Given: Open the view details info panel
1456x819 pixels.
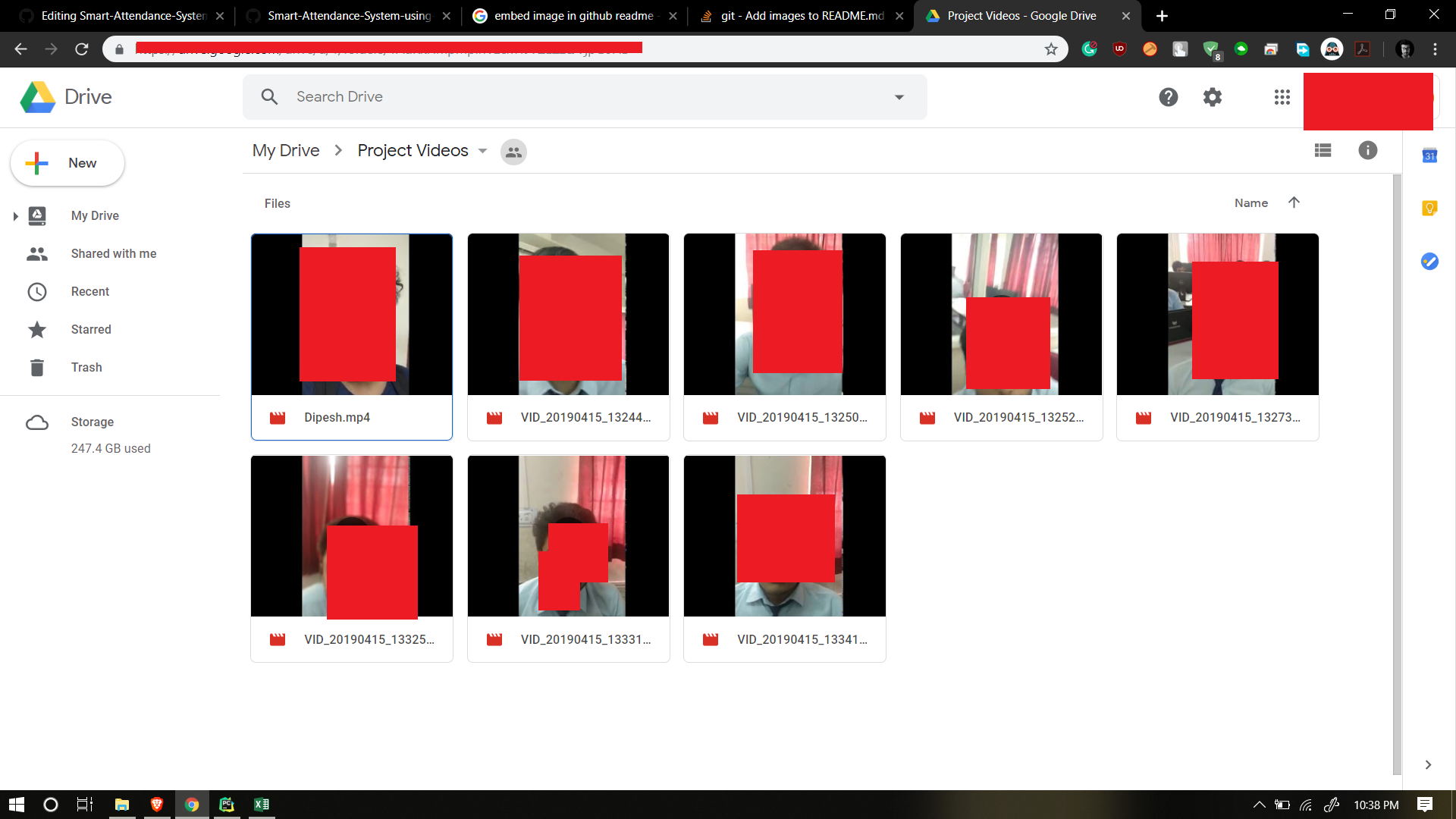Looking at the screenshot, I should pos(1367,150).
